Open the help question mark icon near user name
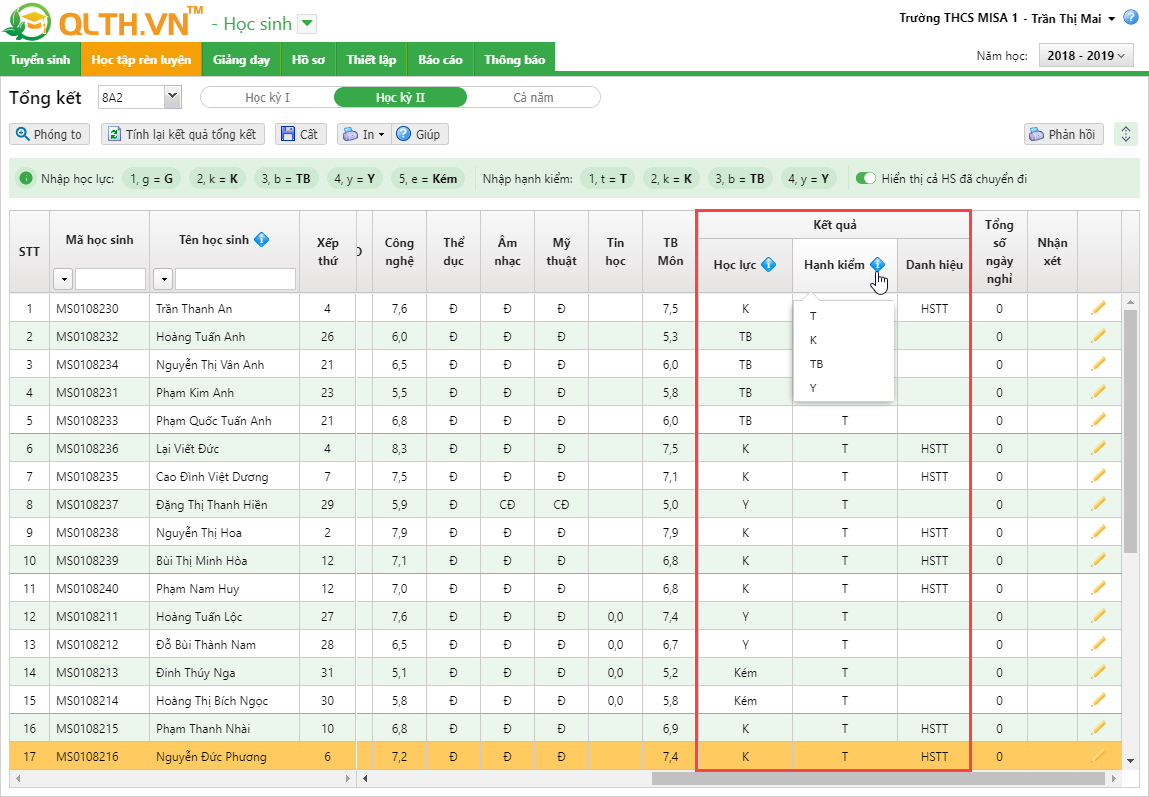The width and height of the screenshot is (1149, 797). coord(1131,18)
